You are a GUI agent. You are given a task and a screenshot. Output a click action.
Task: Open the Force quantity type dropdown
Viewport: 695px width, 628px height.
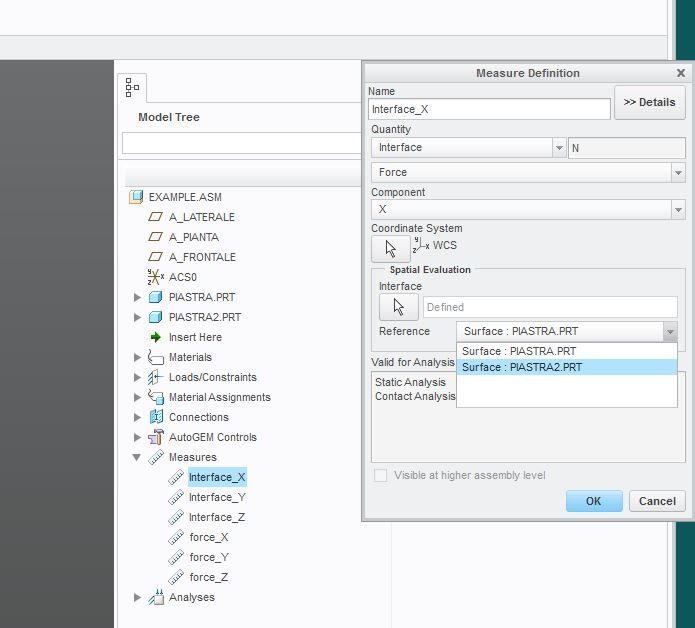coord(527,172)
